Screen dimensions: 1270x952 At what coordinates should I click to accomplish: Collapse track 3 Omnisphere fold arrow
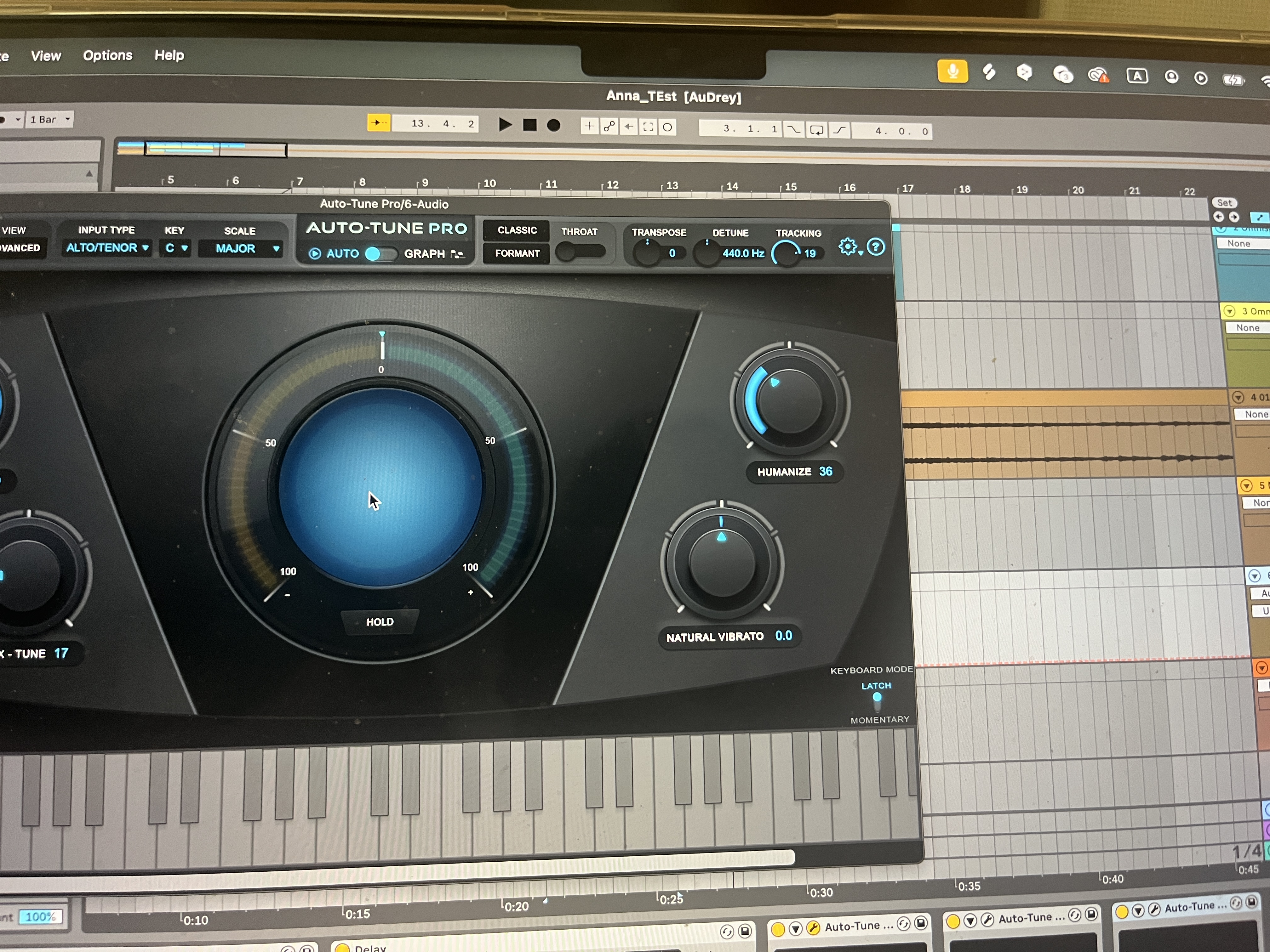[1229, 311]
